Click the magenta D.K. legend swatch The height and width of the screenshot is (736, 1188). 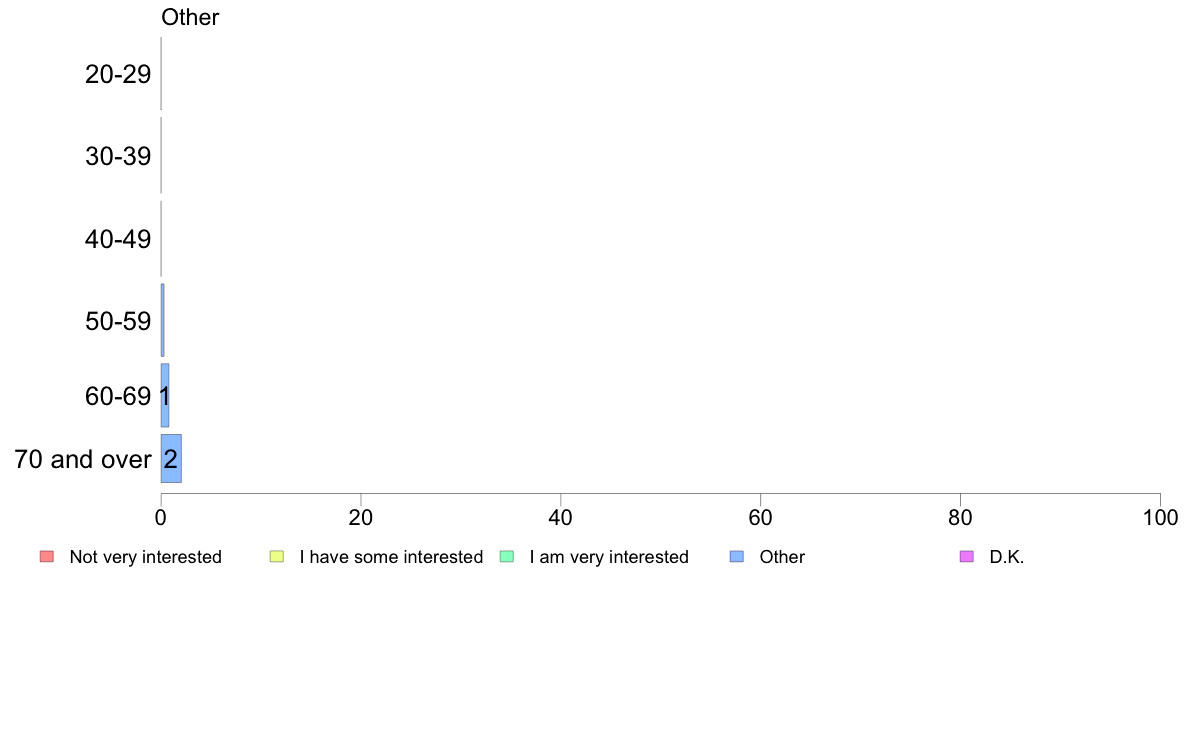click(x=967, y=556)
